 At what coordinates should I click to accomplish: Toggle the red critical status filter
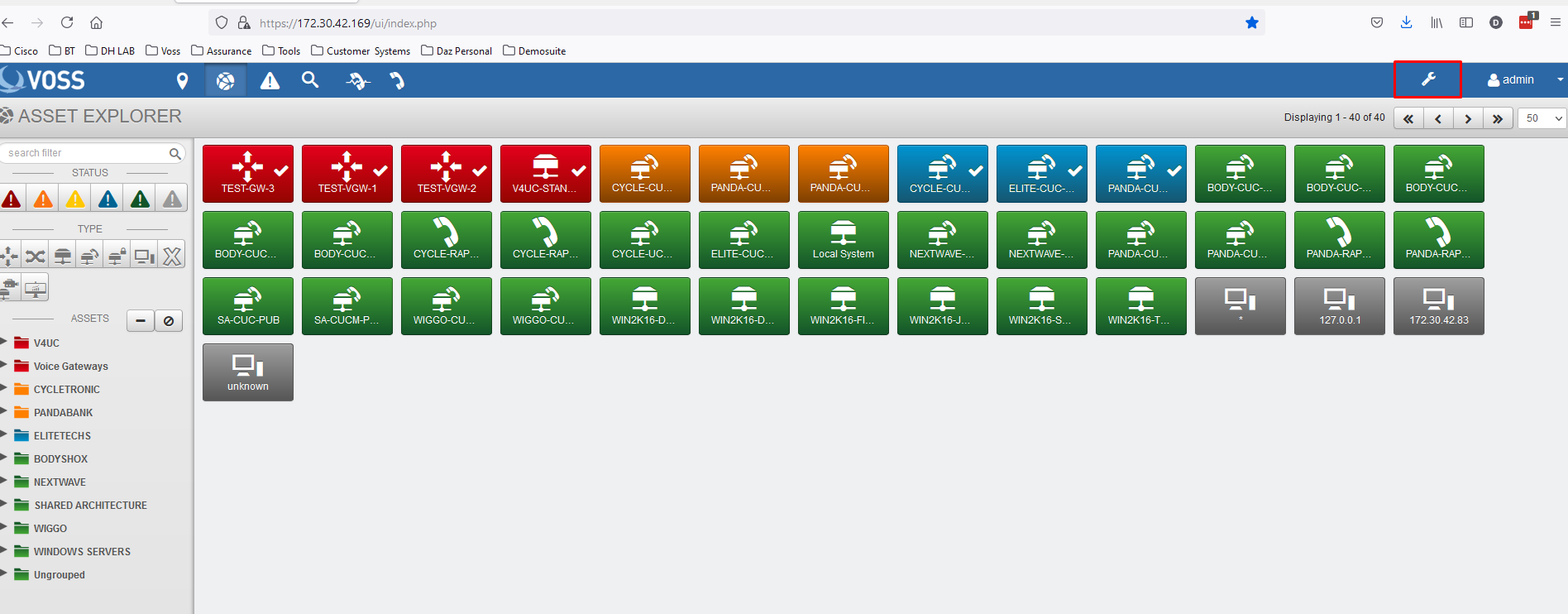pos(12,199)
